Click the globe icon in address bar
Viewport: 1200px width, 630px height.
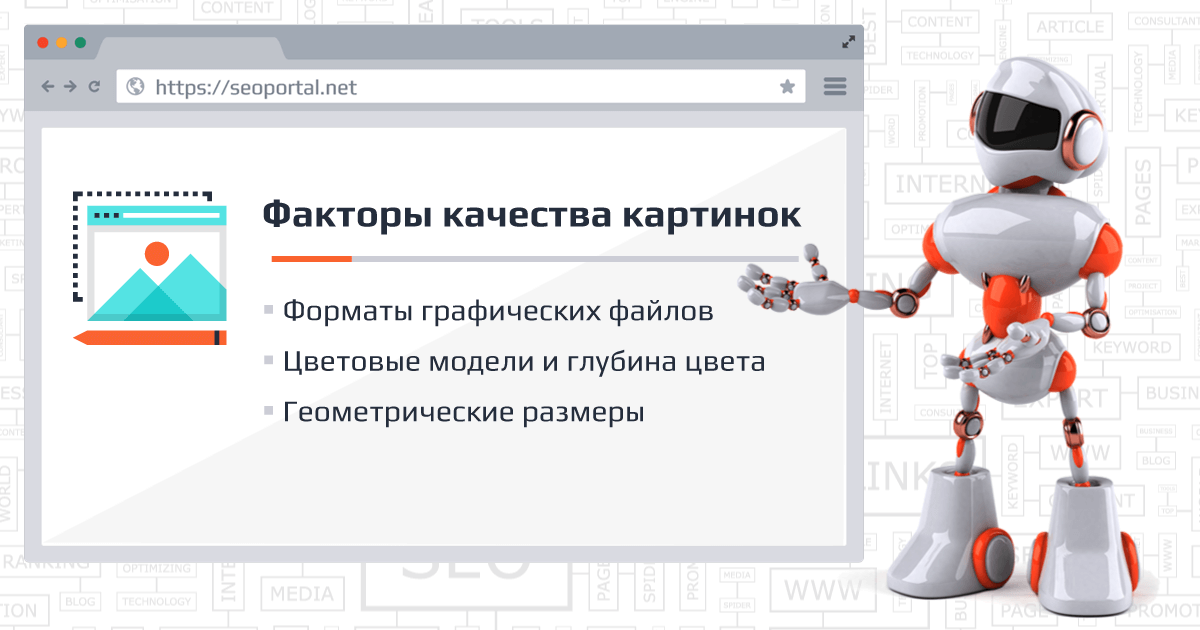pyautogui.click(x=135, y=87)
